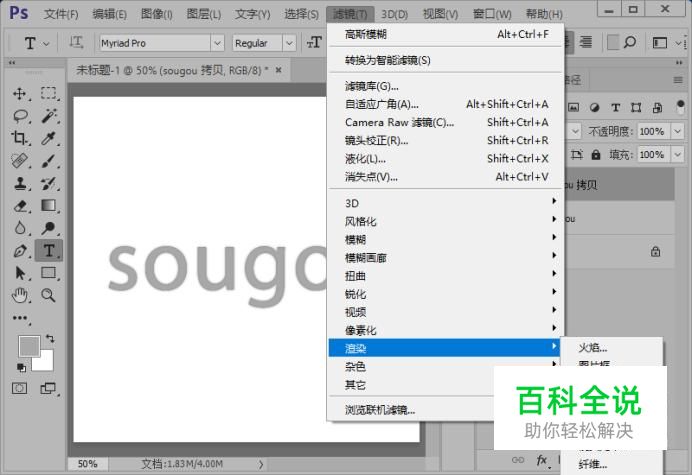Screen dimensions: 692x475
Task: Select the Magic Wand tool
Action: (49, 116)
